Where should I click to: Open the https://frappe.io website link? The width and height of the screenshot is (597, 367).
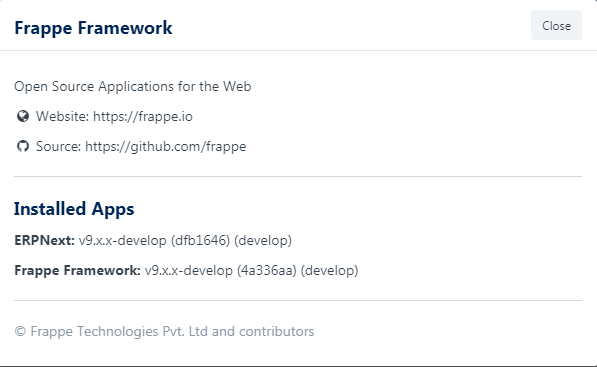click(x=143, y=116)
